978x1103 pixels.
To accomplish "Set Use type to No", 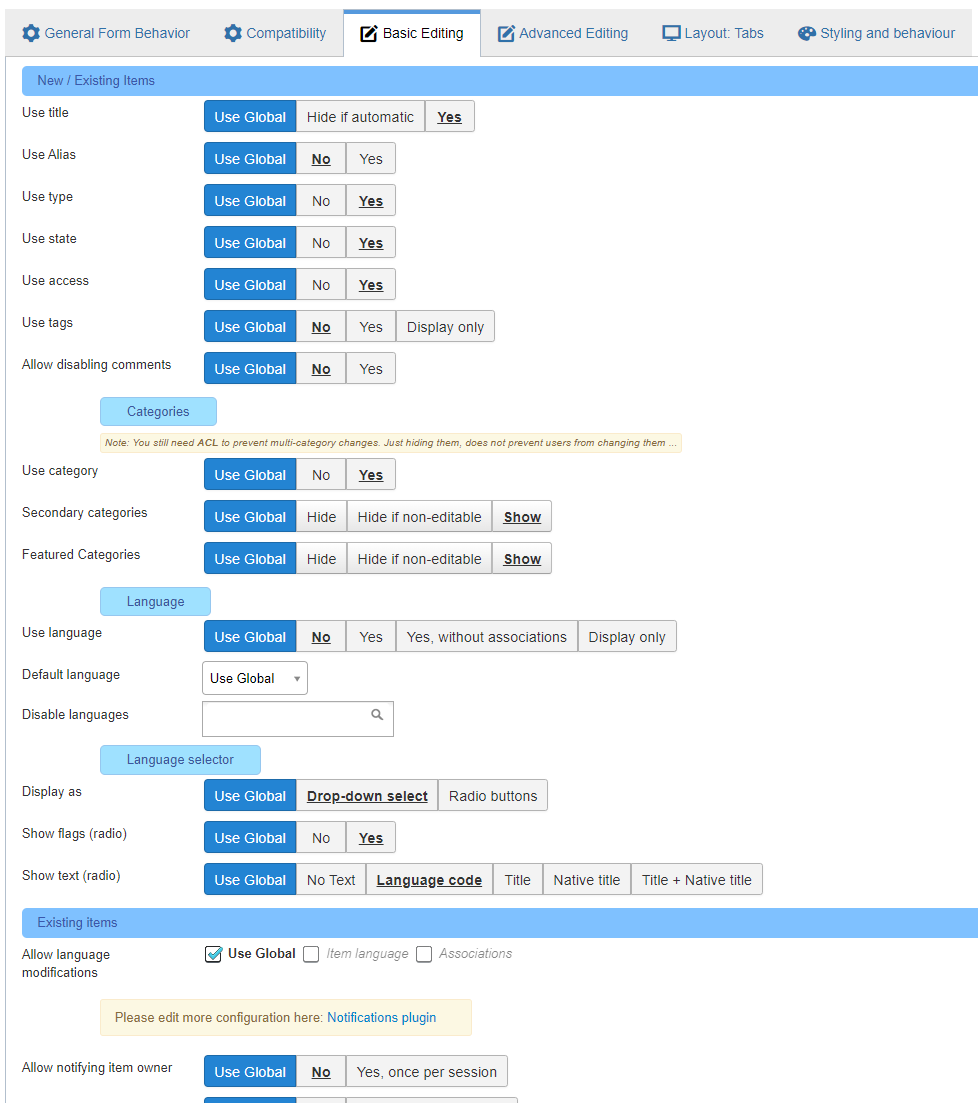I will click(x=321, y=201).
